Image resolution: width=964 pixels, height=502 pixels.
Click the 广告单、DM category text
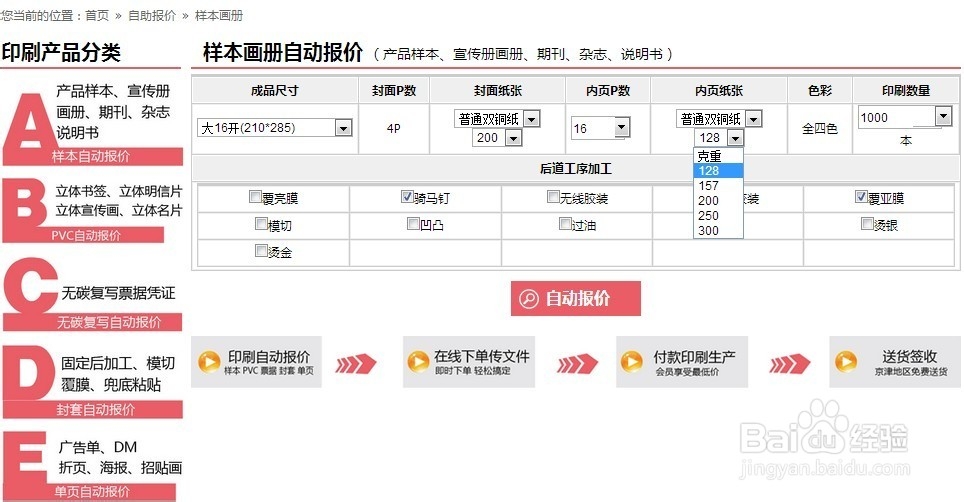pyautogui.click(x=98, y=447)
